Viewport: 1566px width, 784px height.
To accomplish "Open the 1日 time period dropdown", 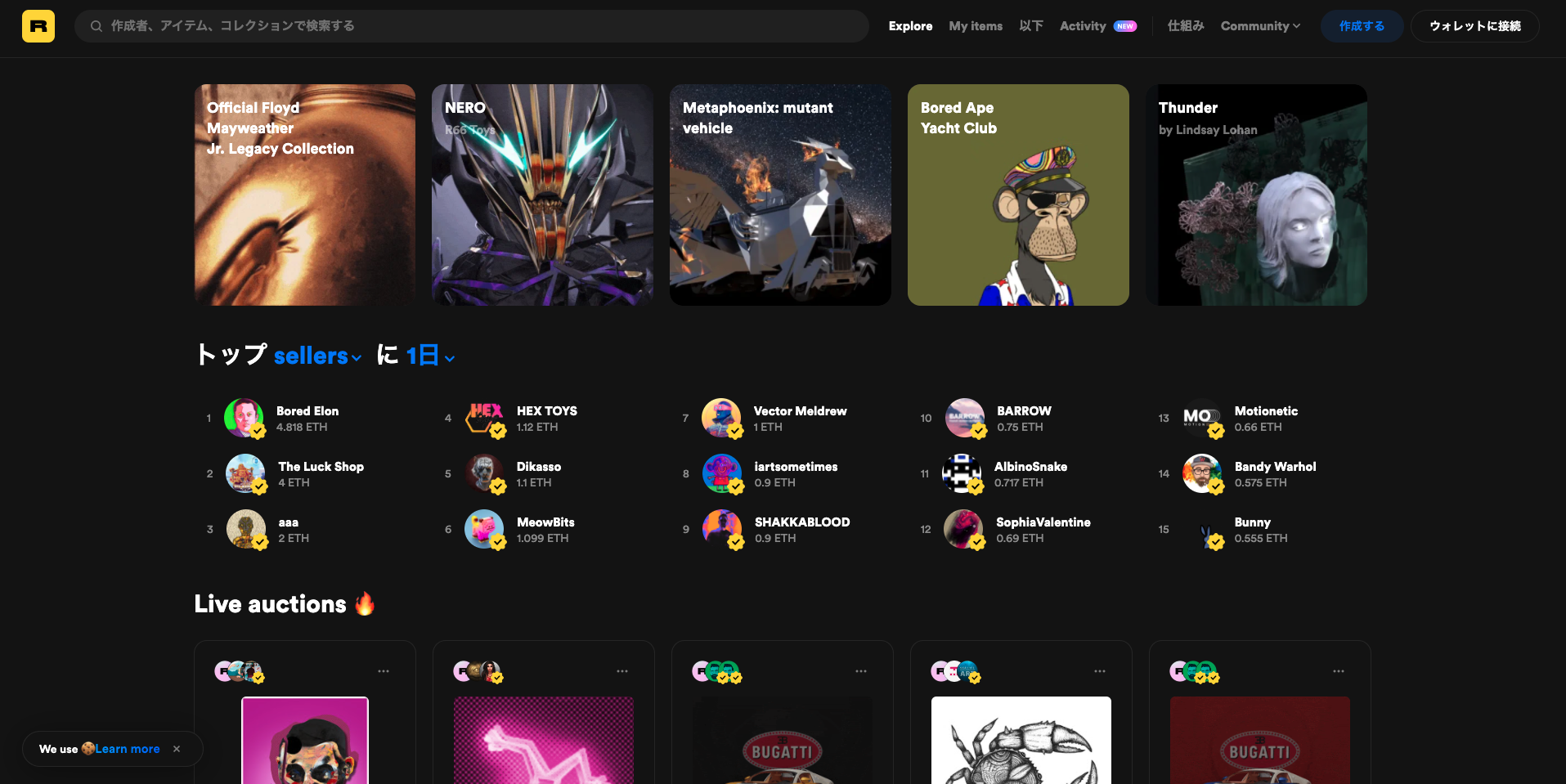I will click(430, 356).
